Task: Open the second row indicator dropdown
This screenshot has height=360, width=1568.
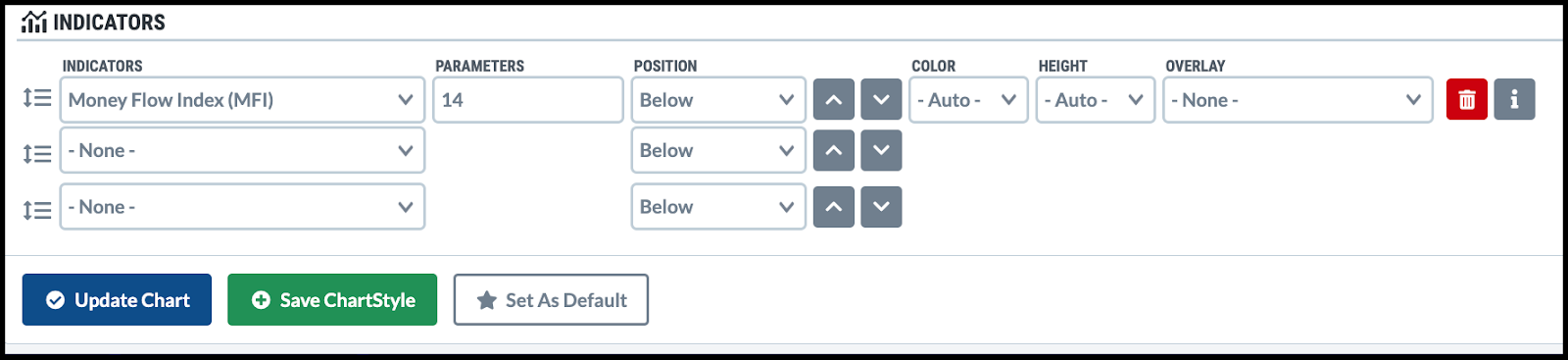Action: (242, 150)
